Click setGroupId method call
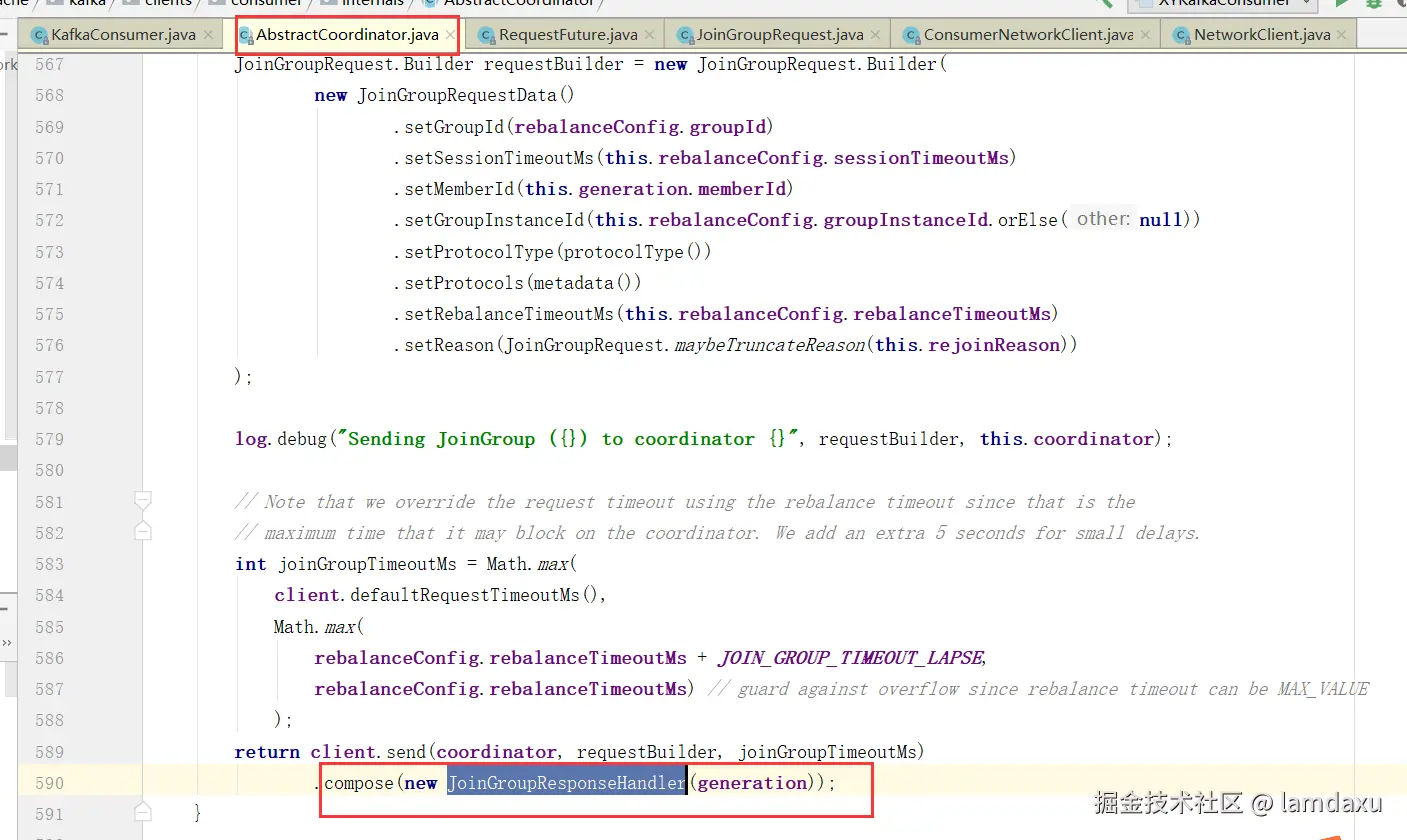Image resolution: width=1407 pixels, height=840 pixels. (455, 127)
